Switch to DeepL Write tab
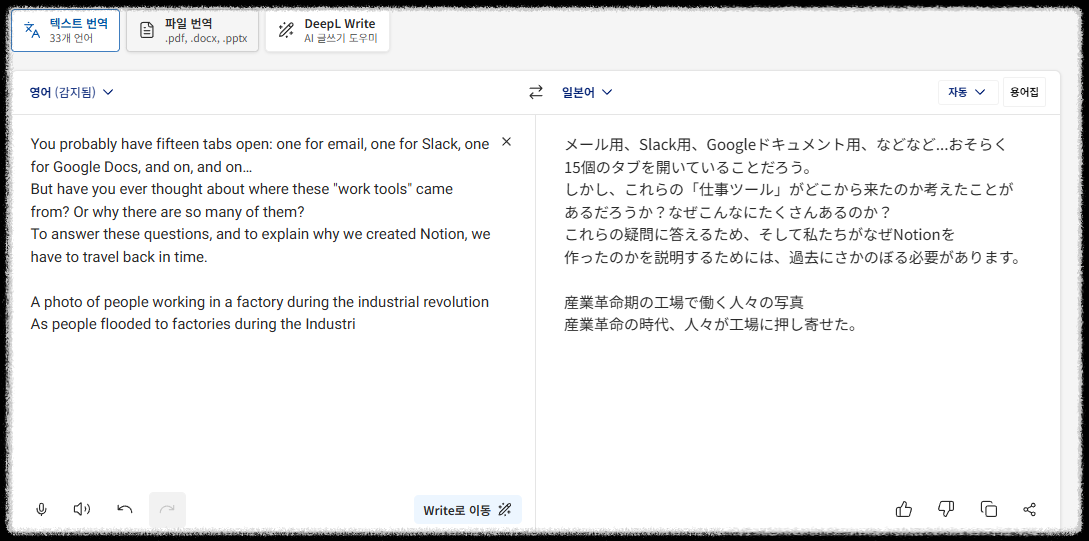 pyautogui.click(x=327, y=30)
